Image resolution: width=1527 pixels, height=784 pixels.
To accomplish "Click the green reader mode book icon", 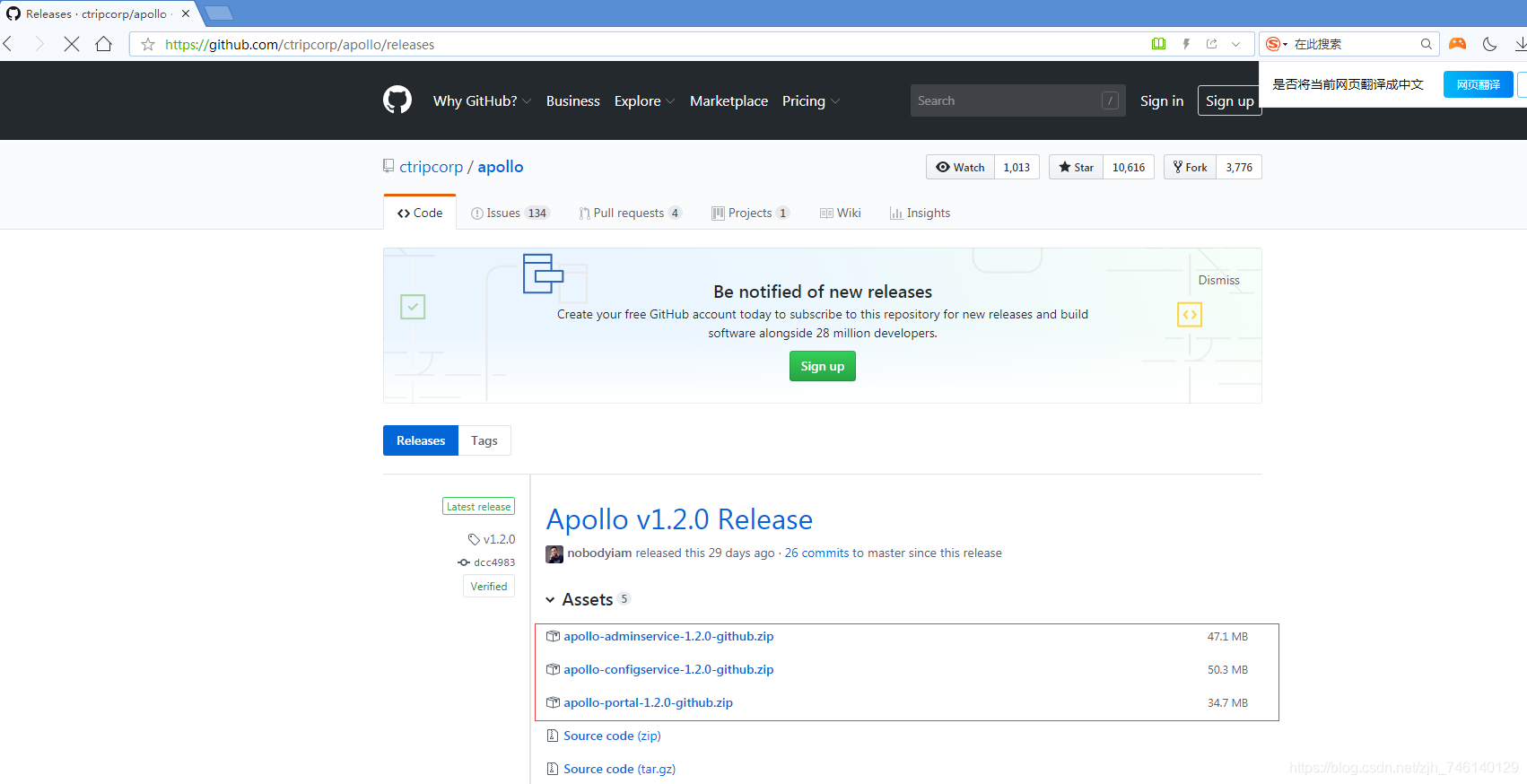I will (1158, 44).
